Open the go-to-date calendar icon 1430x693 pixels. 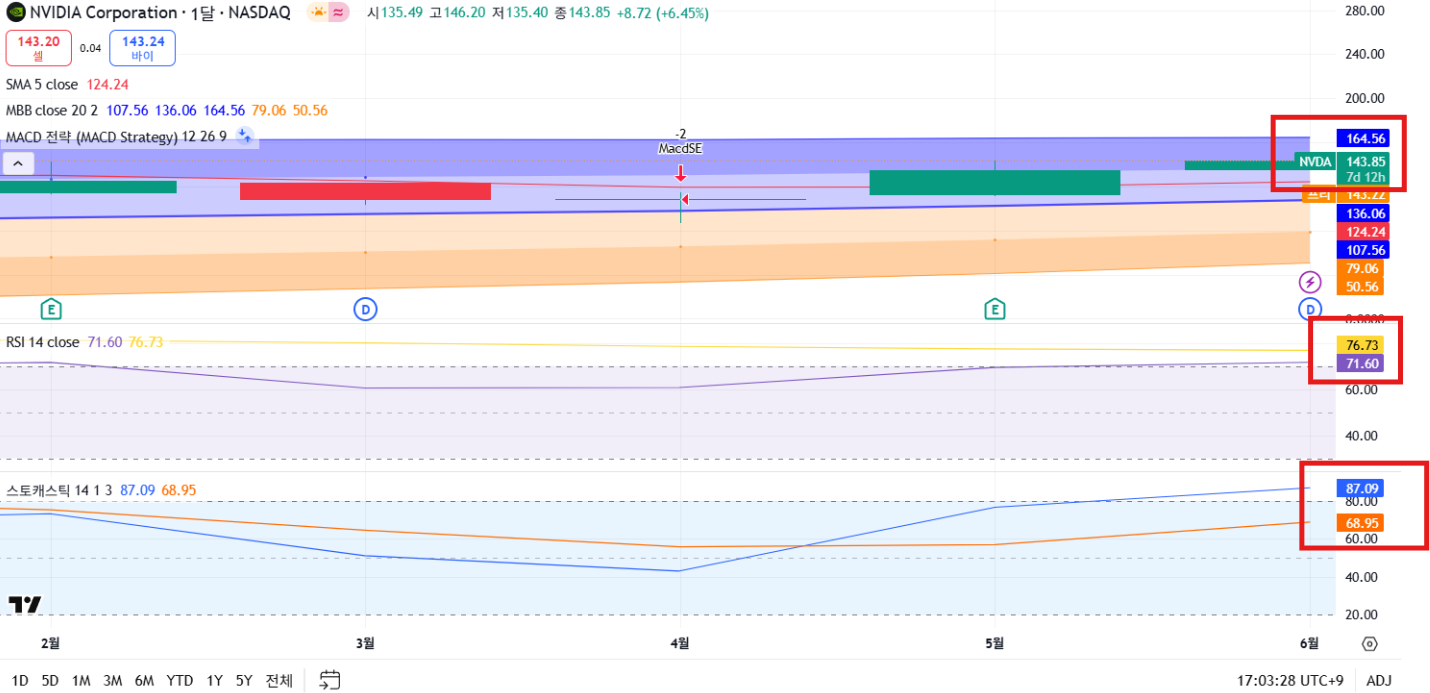tap(330, 680)
